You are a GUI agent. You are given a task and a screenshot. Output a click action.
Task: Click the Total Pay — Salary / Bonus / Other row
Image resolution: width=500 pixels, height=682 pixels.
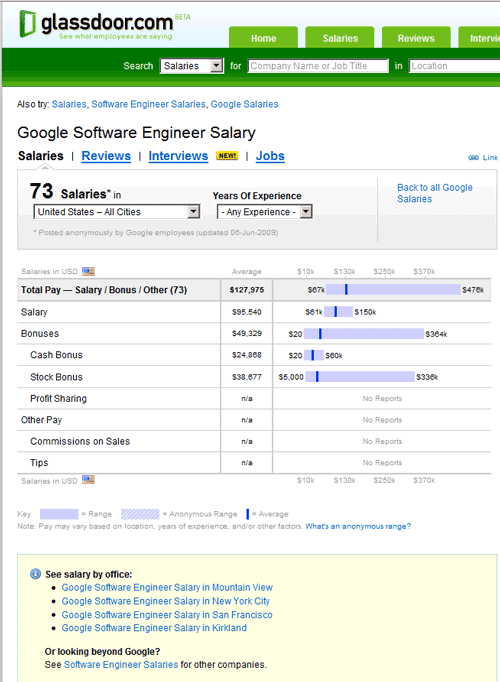pos(254,290)
